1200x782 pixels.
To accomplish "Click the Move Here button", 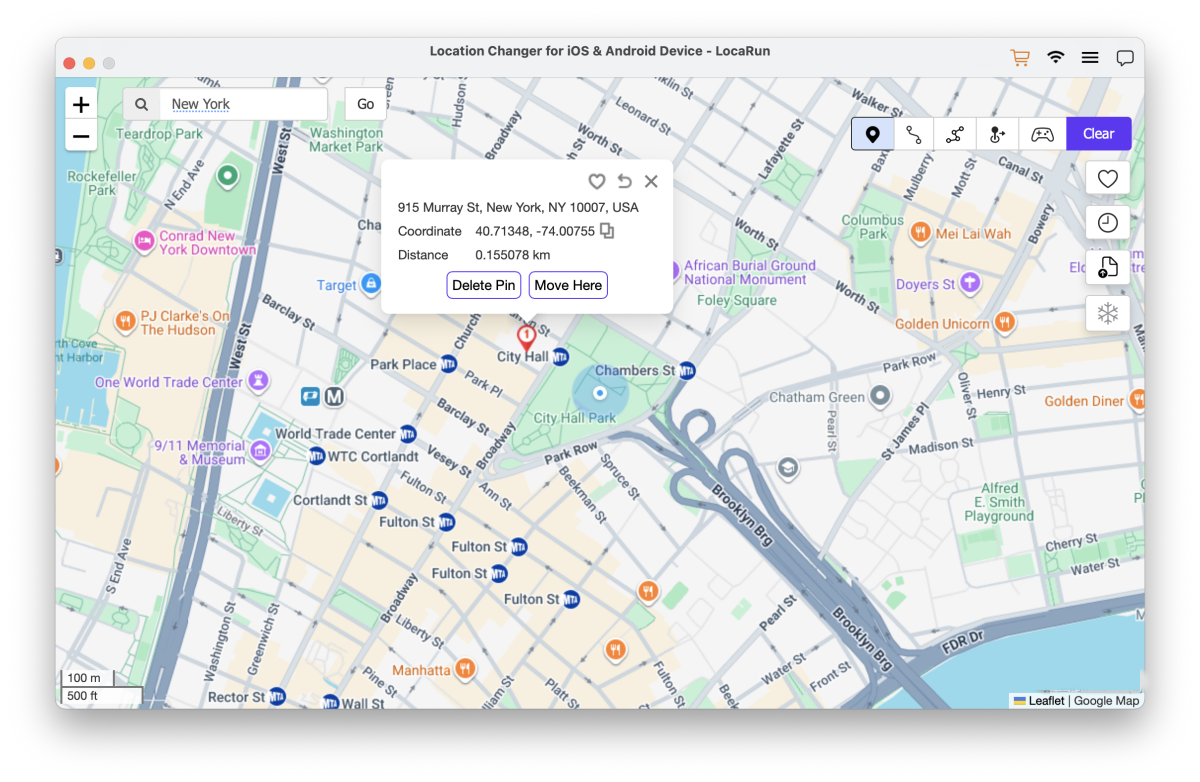I will 568,285.
